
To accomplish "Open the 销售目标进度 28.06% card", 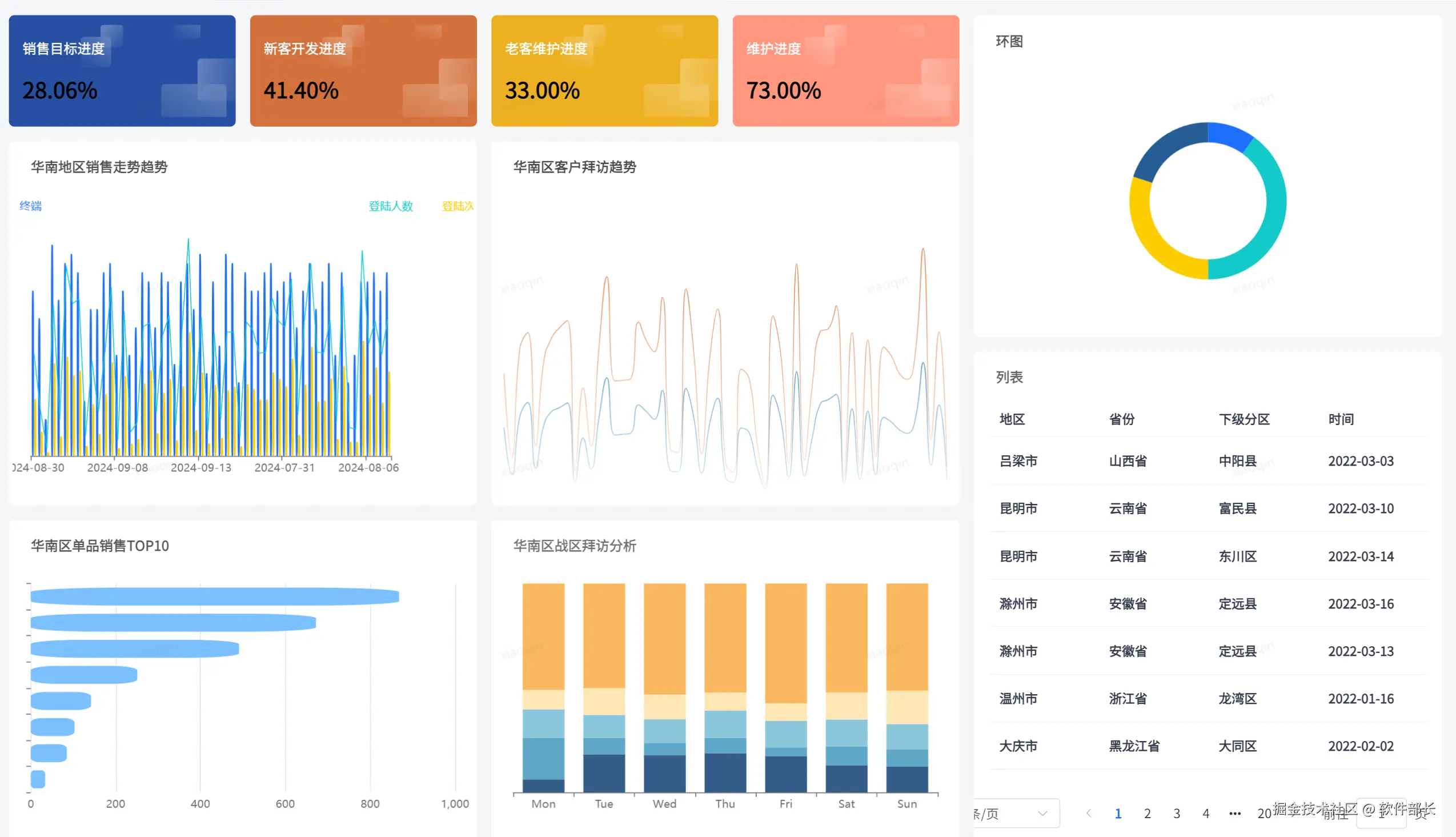I will click(122, 71).
